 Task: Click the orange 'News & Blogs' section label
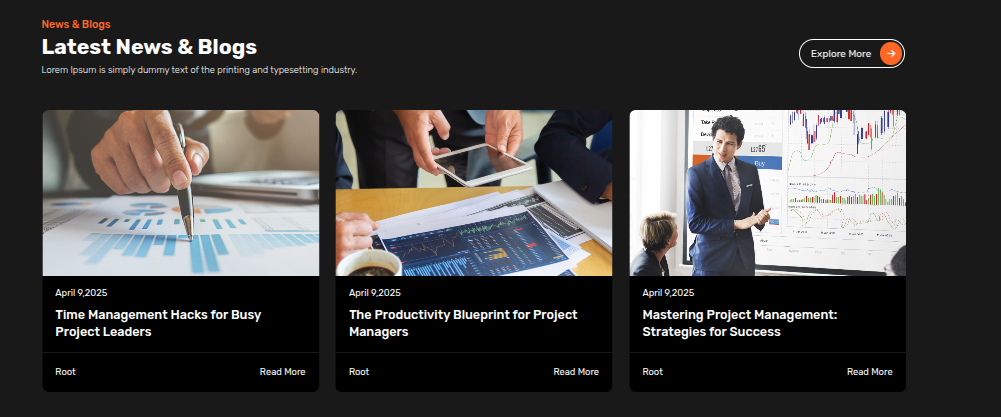point(76,24)
